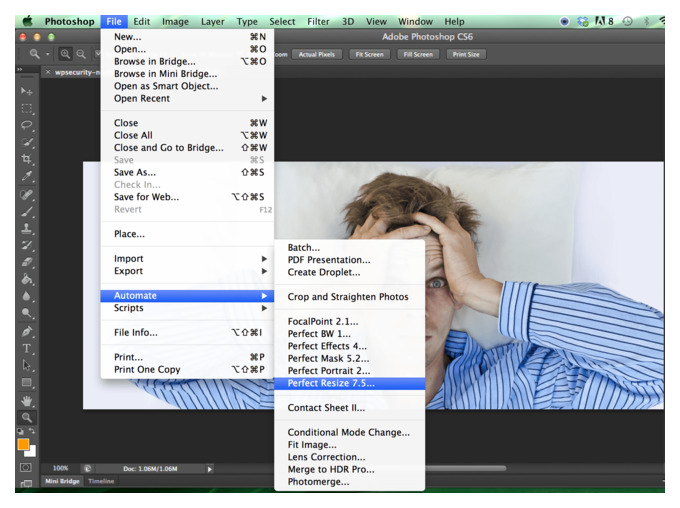680x508 pixels.
Task: Change the screen mode
Action: pos(26,483)
